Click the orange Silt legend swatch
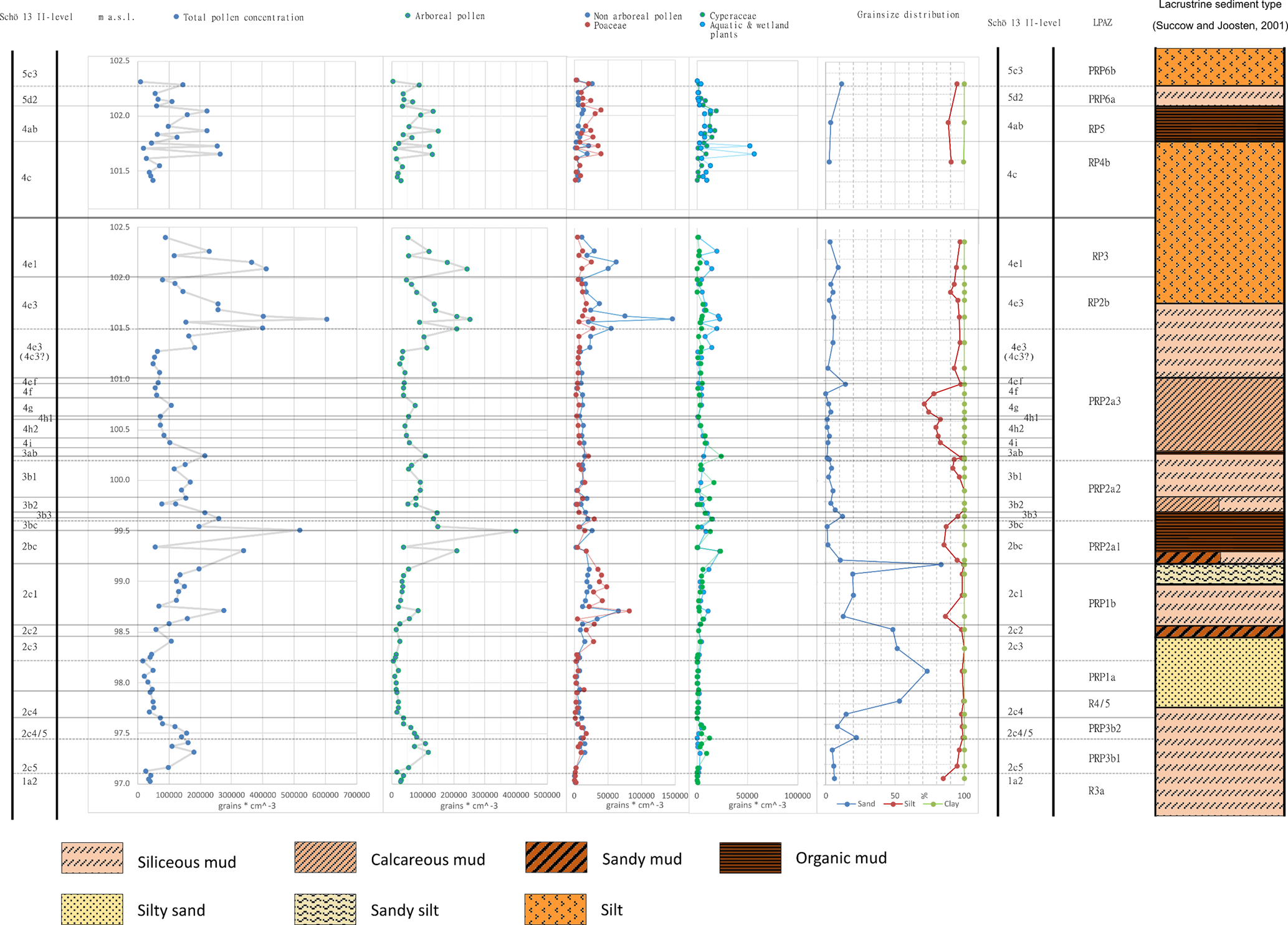The image size is (1288, 925). (555, 909)
